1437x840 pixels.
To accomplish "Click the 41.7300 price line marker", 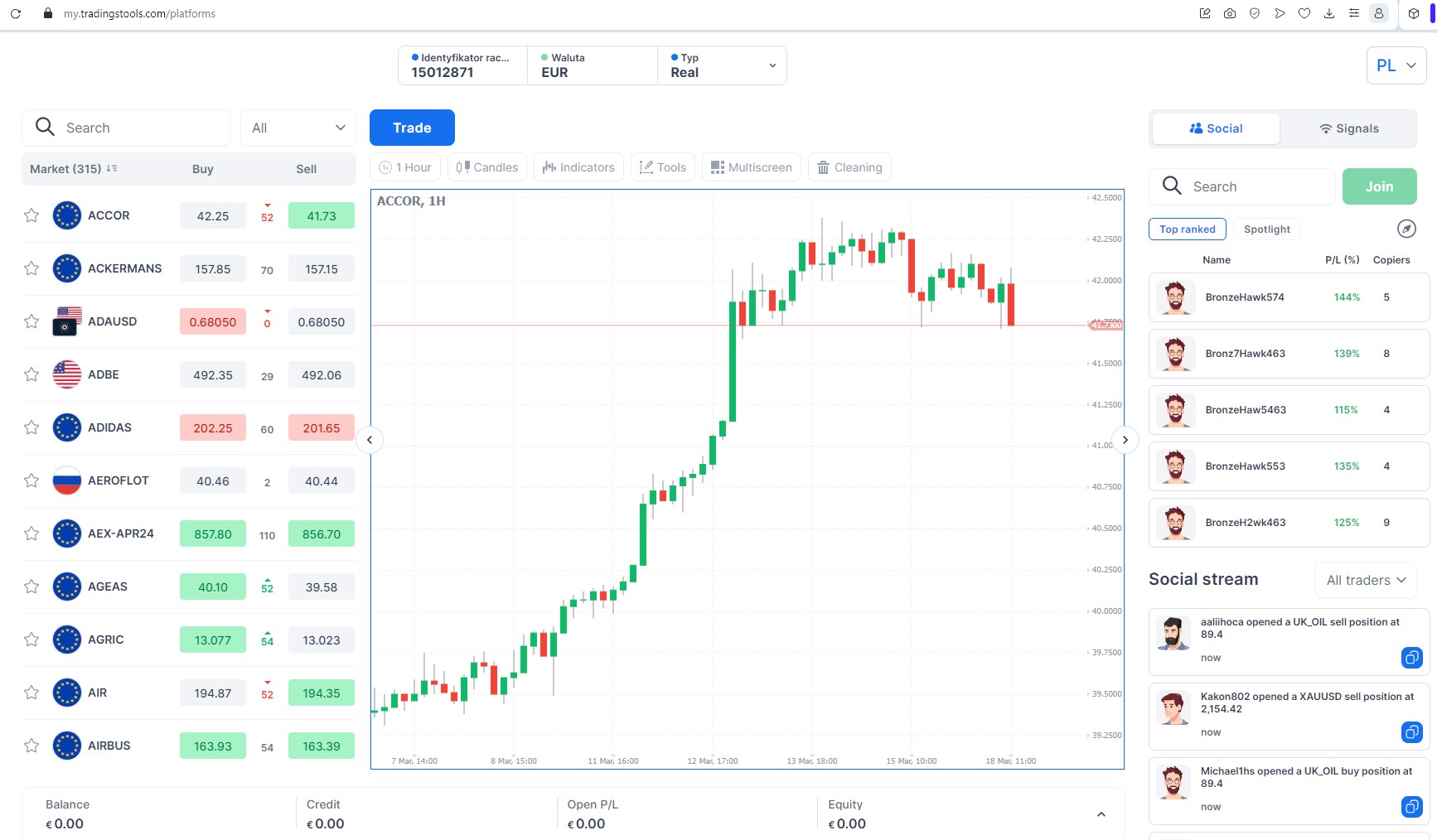I will pyautogui.click(x=1106, y=325).
